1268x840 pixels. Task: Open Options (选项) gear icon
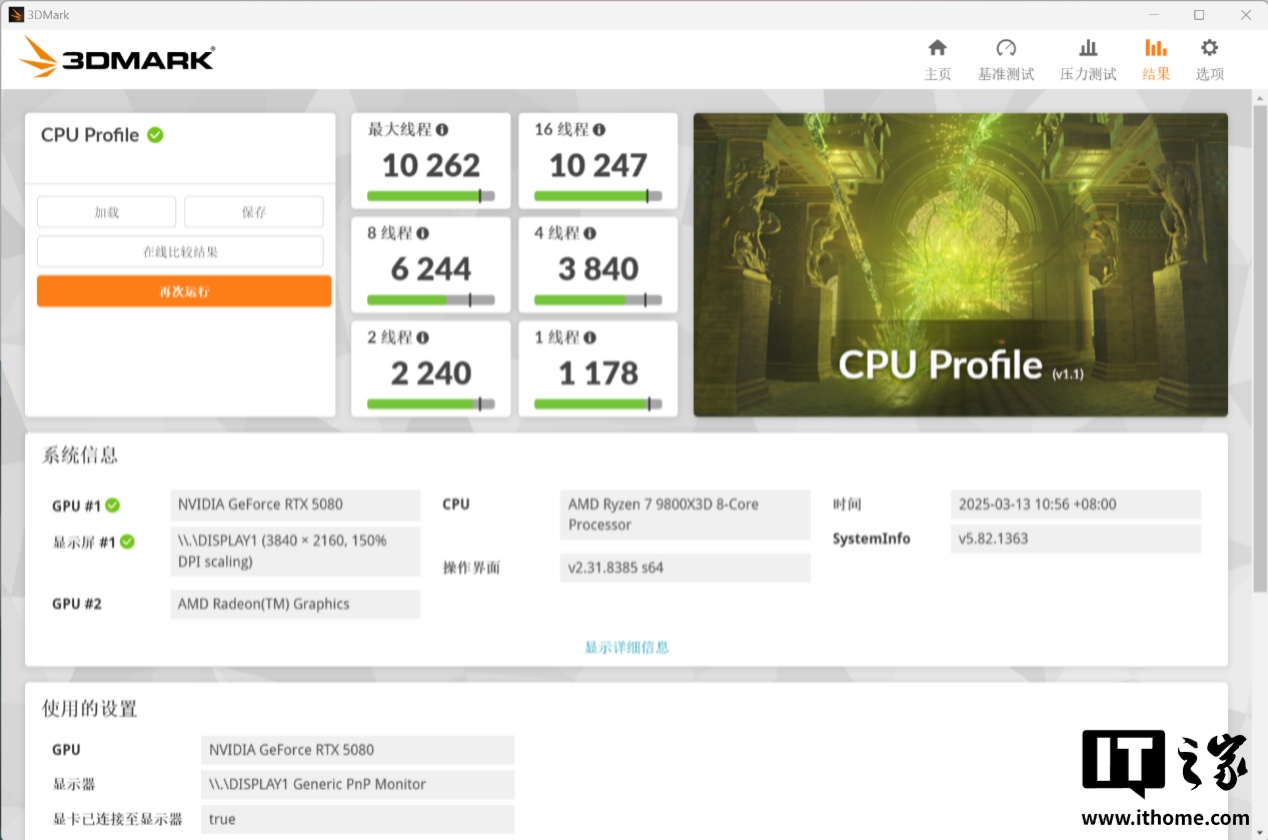point(1209,48)
